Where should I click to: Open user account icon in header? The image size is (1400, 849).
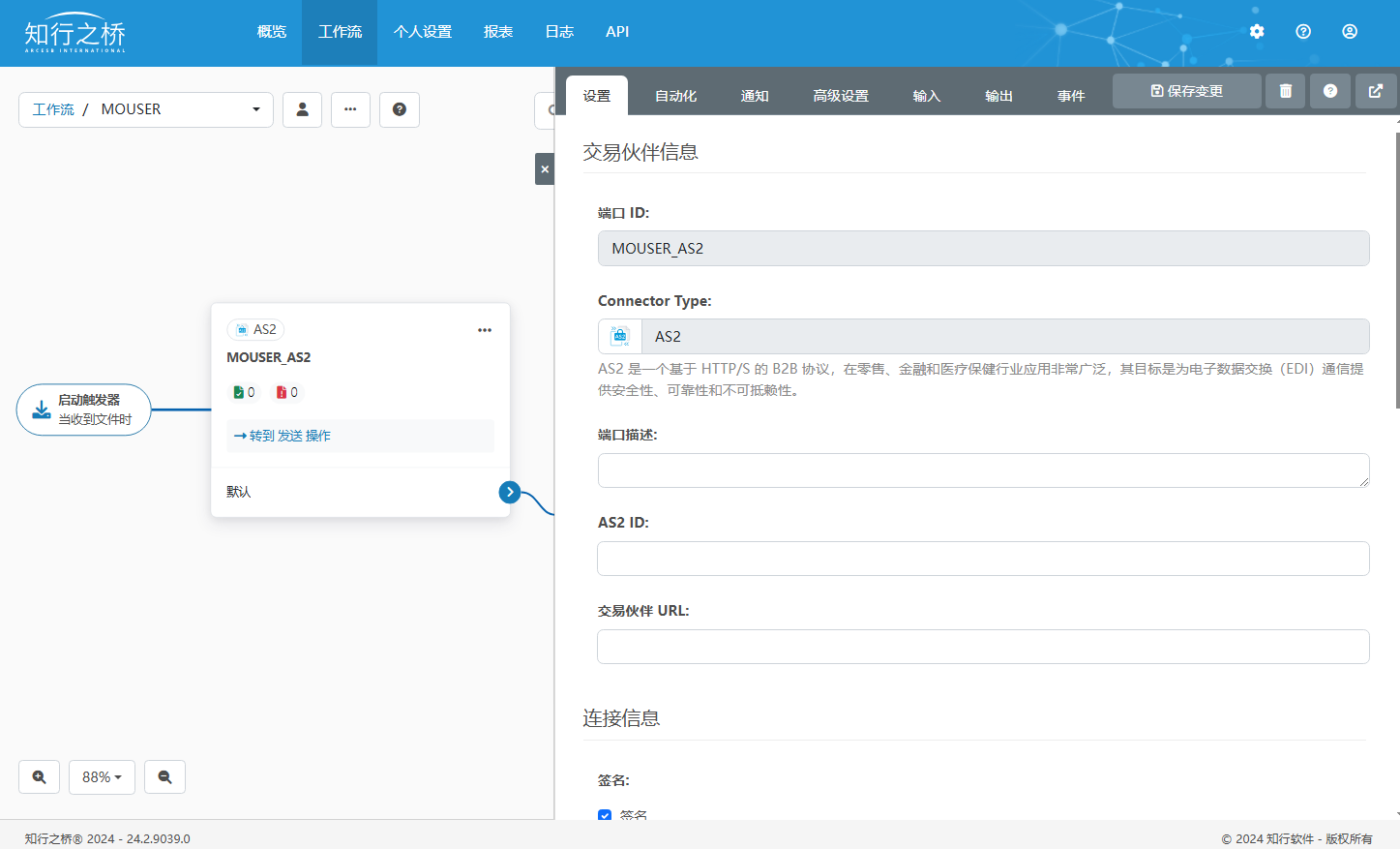[1350, 32]
